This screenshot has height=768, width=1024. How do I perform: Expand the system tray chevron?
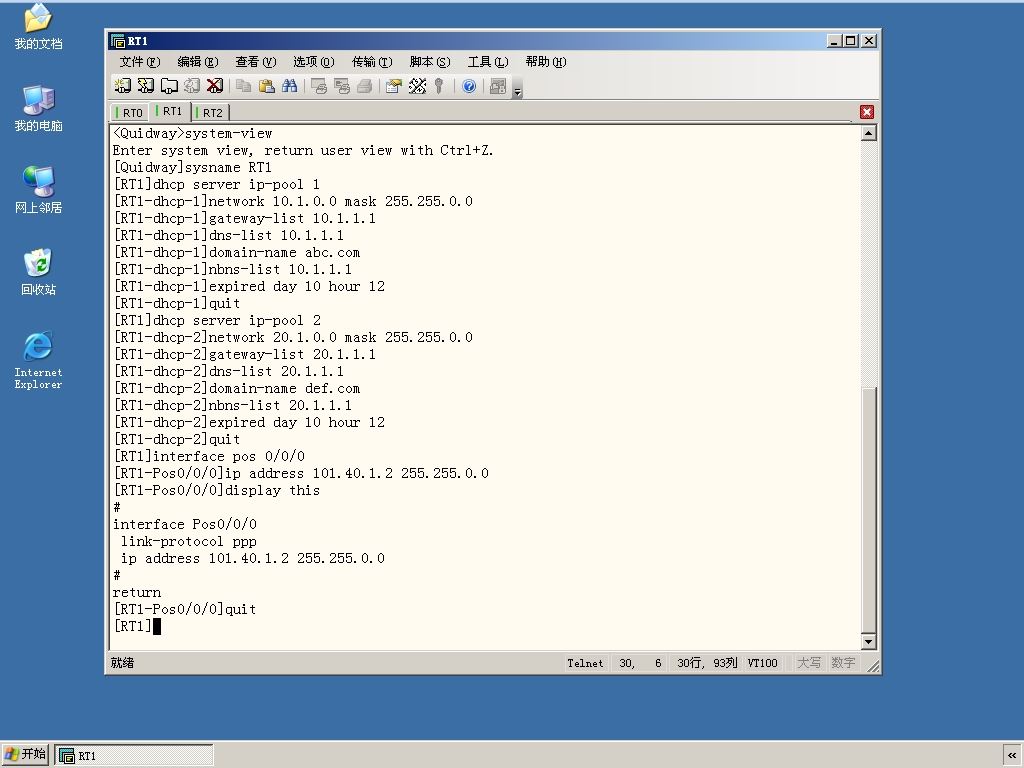[x=1012, y=756]
